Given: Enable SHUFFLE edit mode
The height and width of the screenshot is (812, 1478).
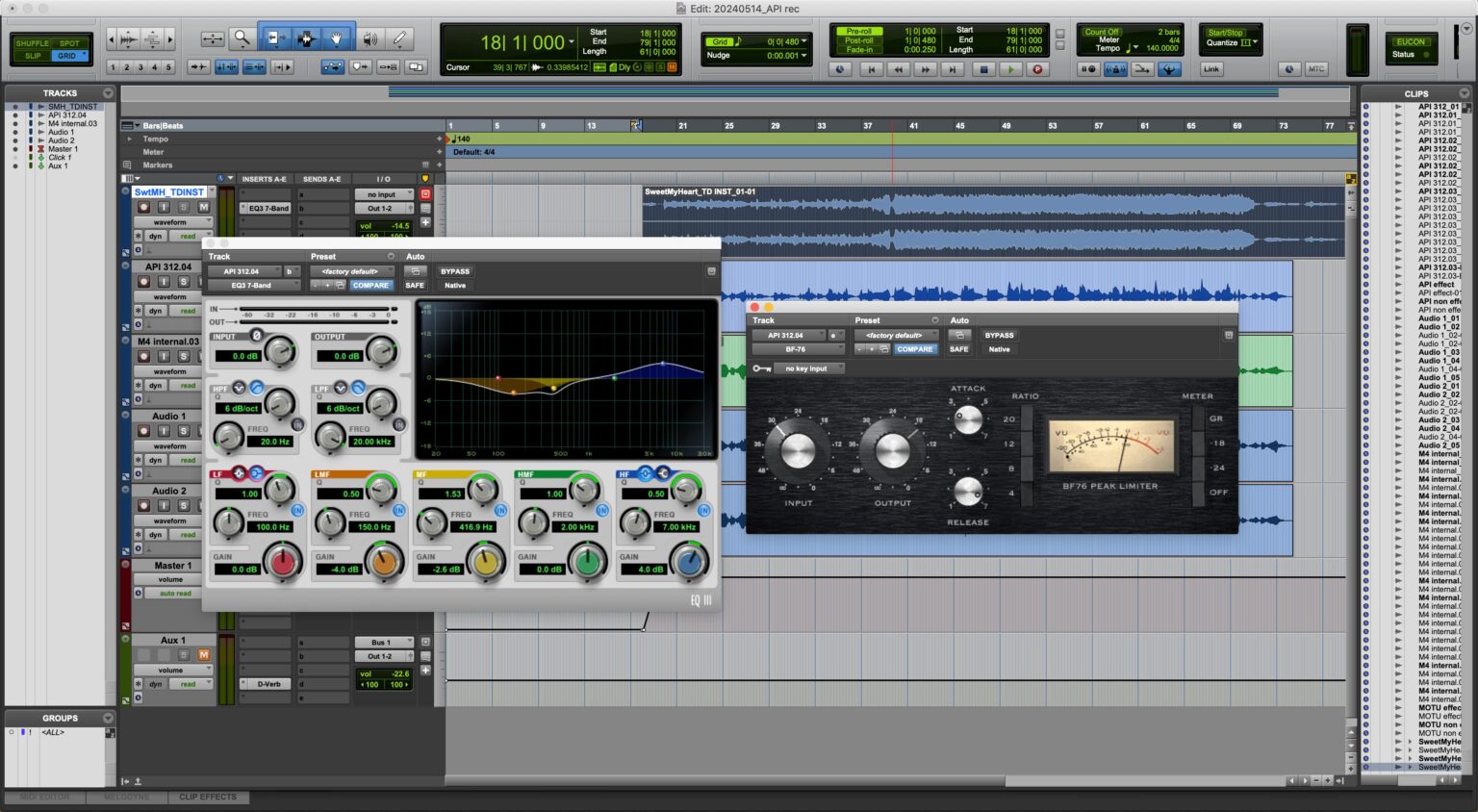Looking at the screenshot, I should (32, 43).
